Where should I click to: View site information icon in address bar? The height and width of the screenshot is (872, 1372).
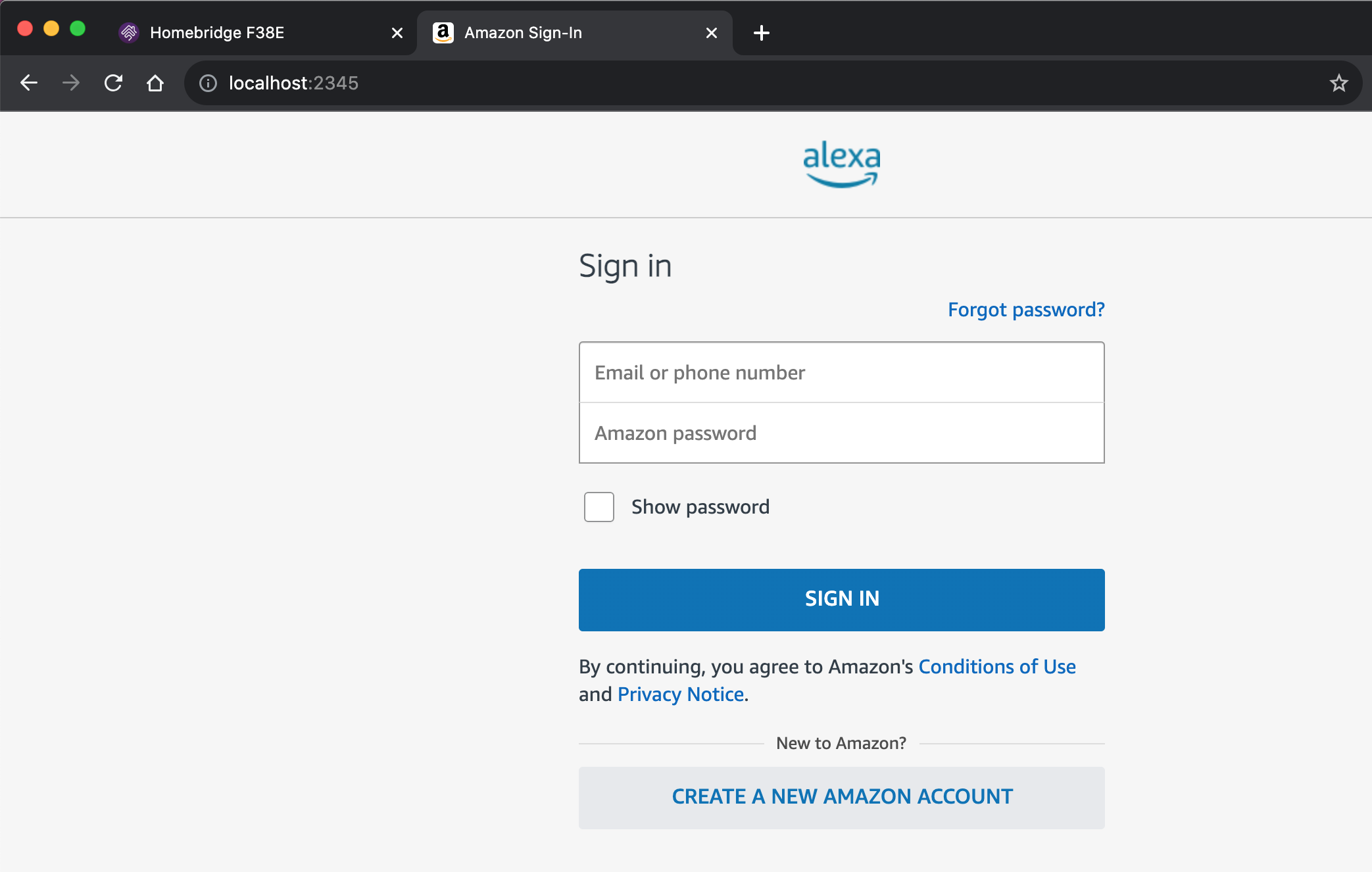point(208,83)
